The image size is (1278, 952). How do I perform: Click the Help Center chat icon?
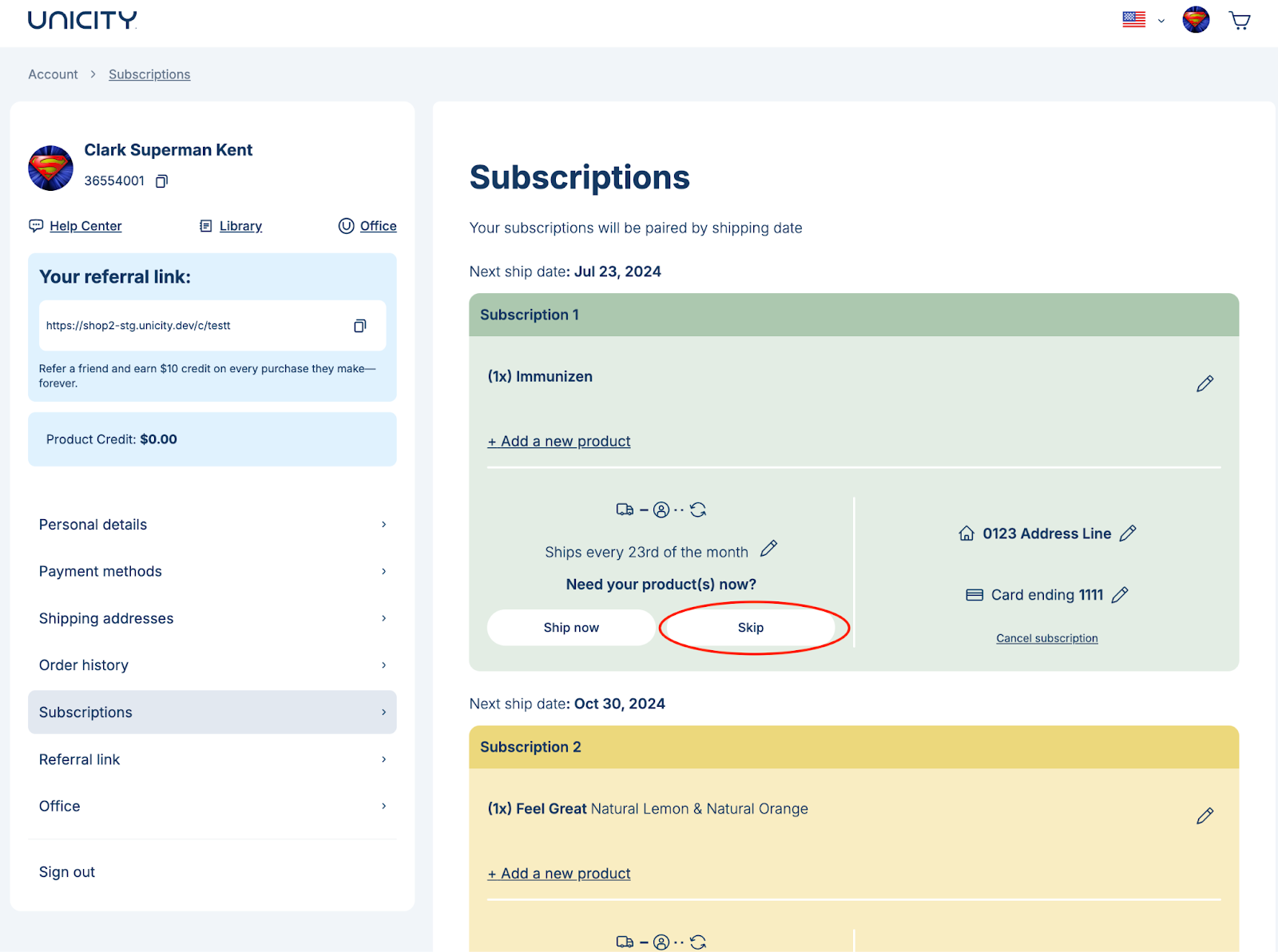[36, 226]
